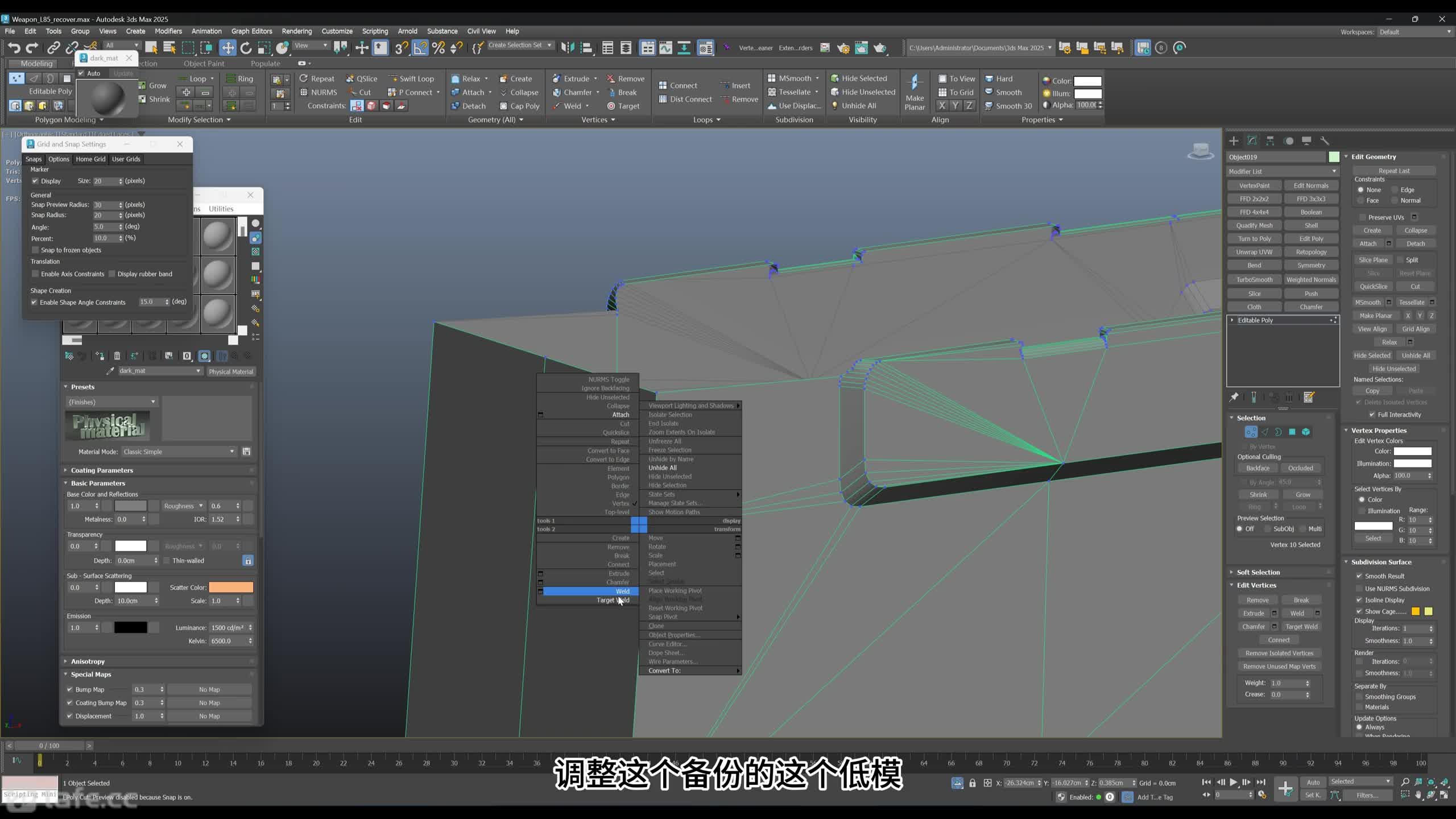Expand Soft Selection rollout
The image size is (1456, 819).
click(x=1258, y=572)
